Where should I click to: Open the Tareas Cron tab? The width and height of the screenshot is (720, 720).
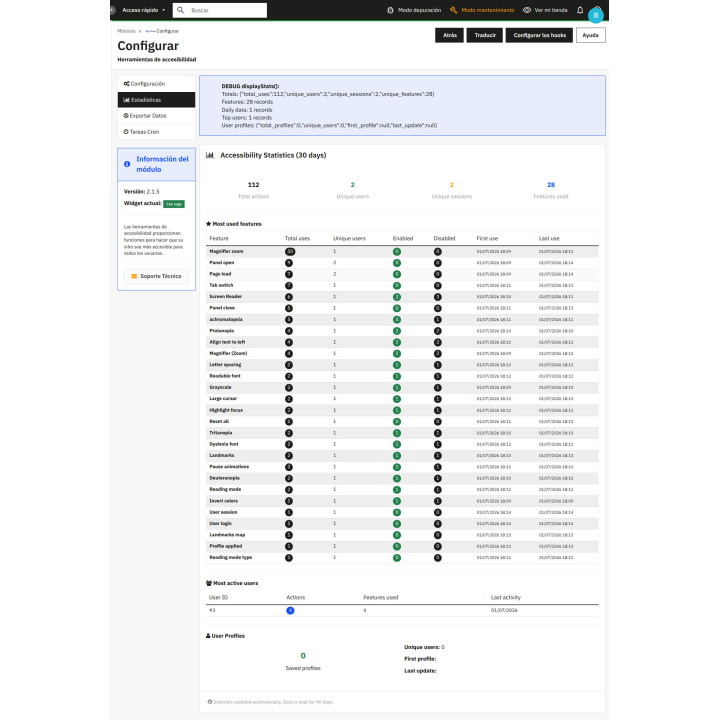156,132
